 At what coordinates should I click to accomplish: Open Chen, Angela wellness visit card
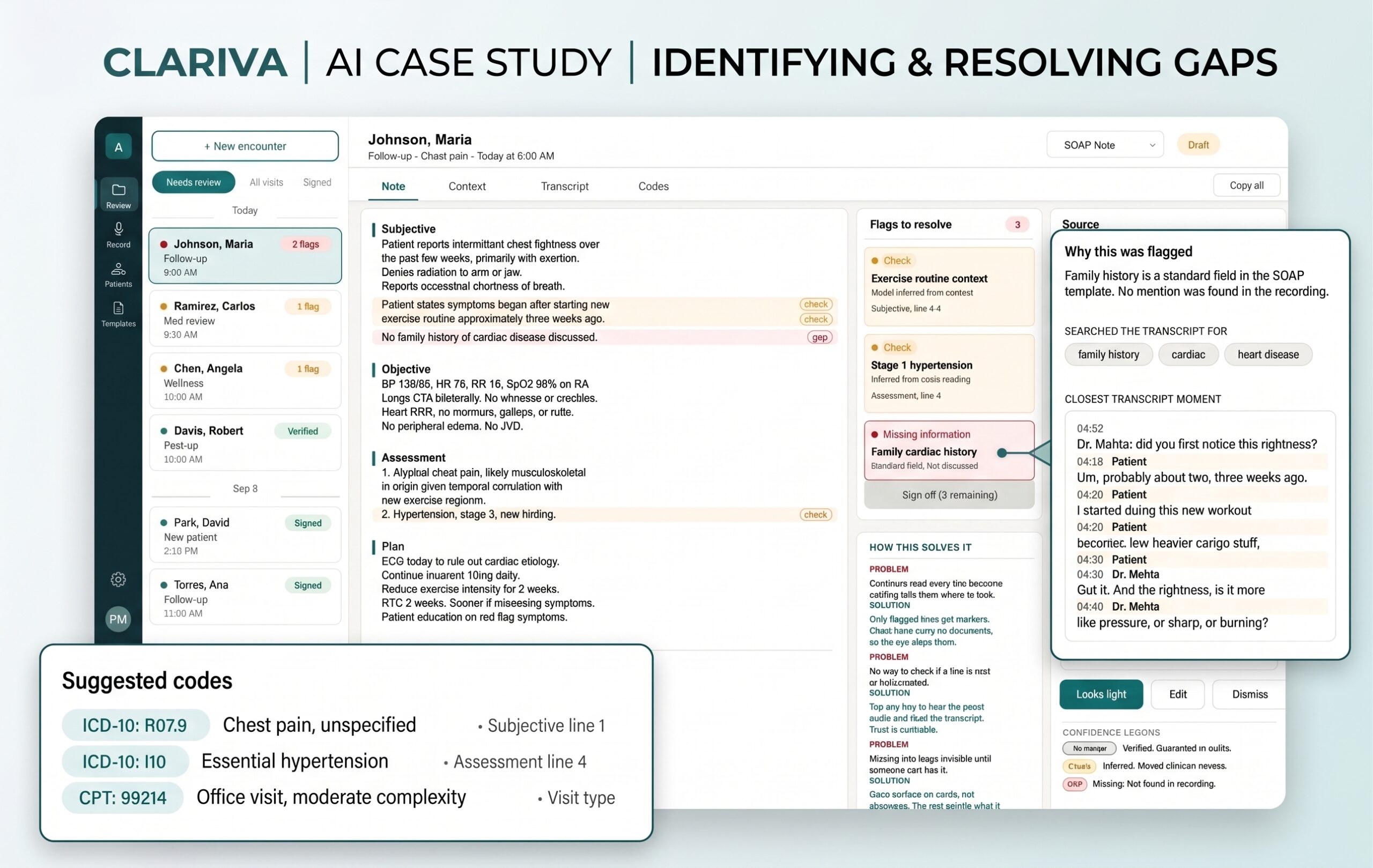[245, 381]
